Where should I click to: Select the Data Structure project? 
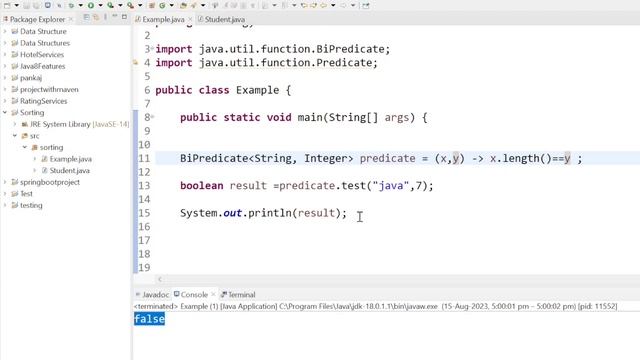coord(43,31)
